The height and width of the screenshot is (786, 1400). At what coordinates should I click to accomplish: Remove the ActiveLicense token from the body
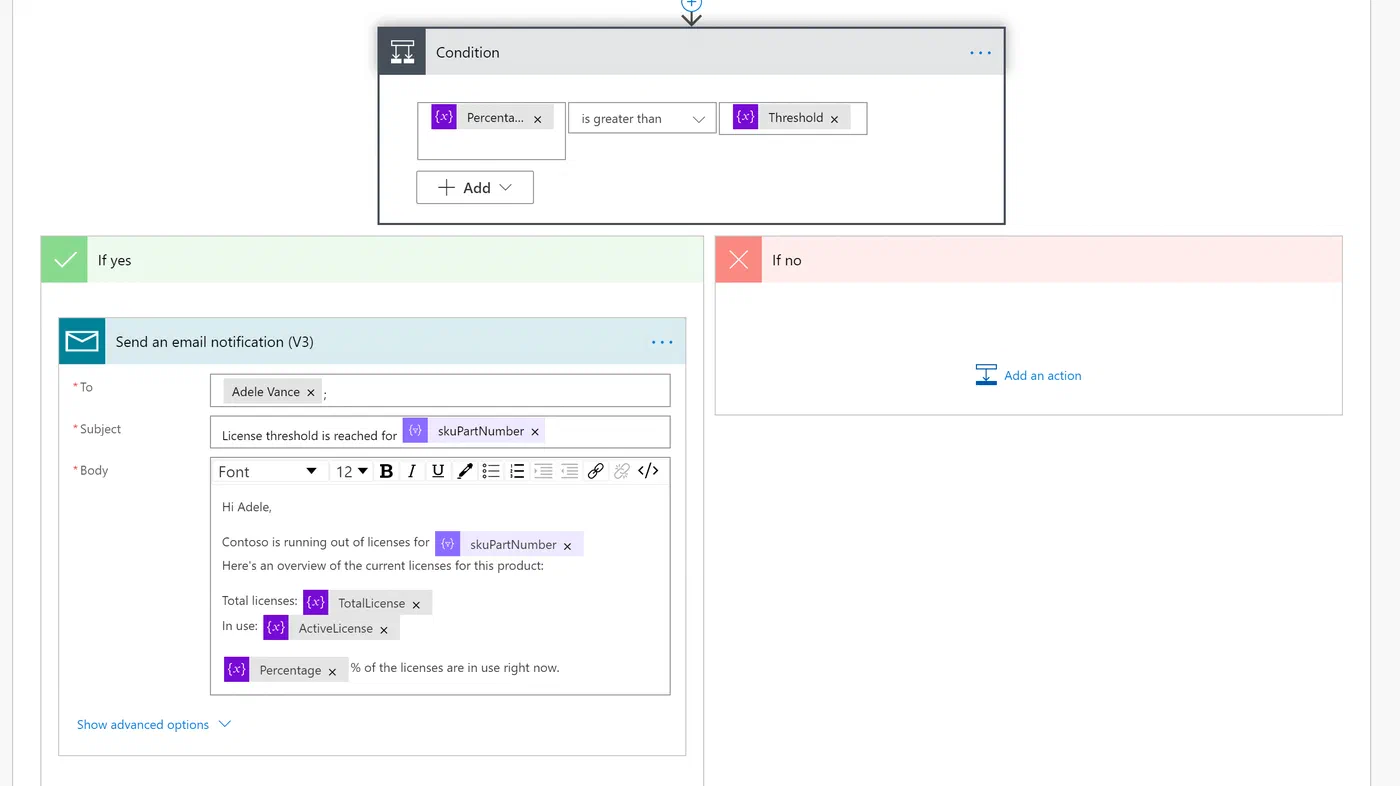click(x=384, y=630)
